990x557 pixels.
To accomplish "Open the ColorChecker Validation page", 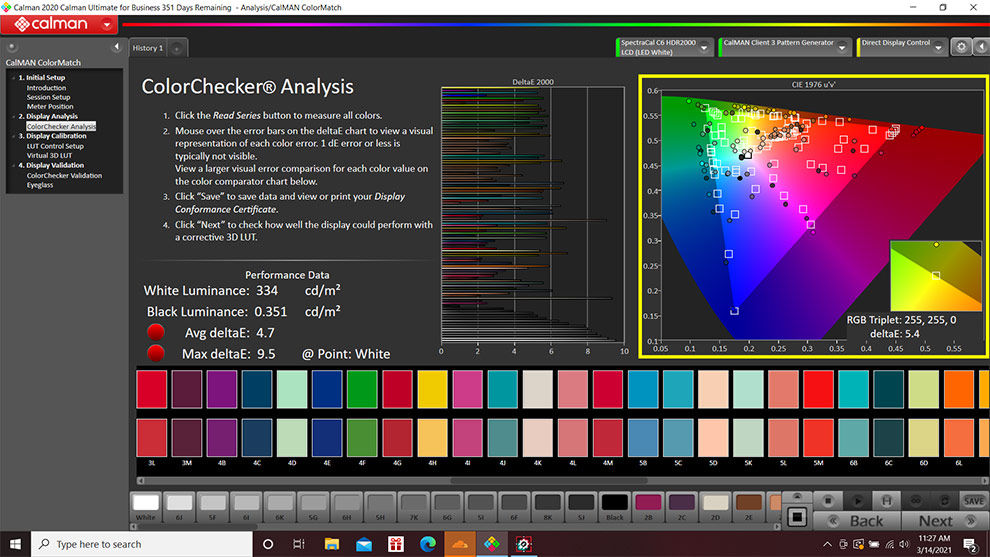I will point(64,176).
